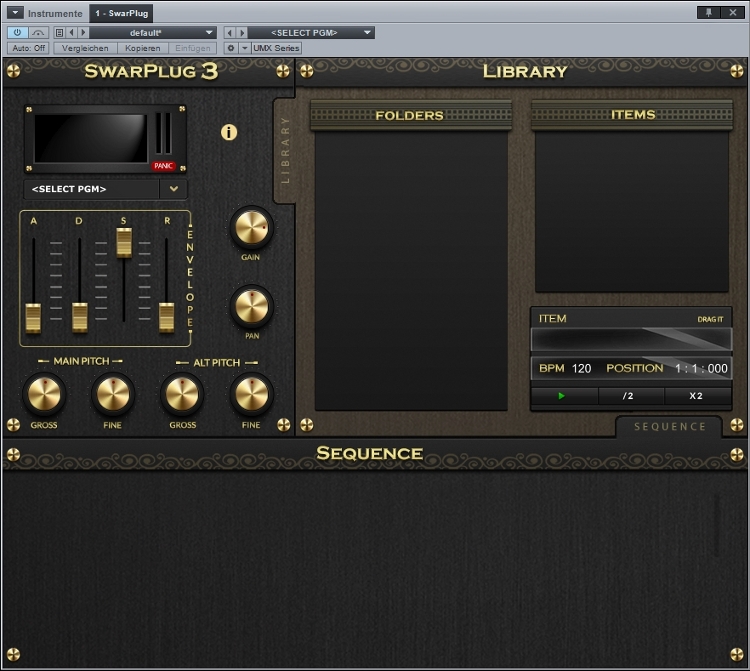Toggle the plugin power bypass button
750x671 pixels.
(x=18, y=33)
